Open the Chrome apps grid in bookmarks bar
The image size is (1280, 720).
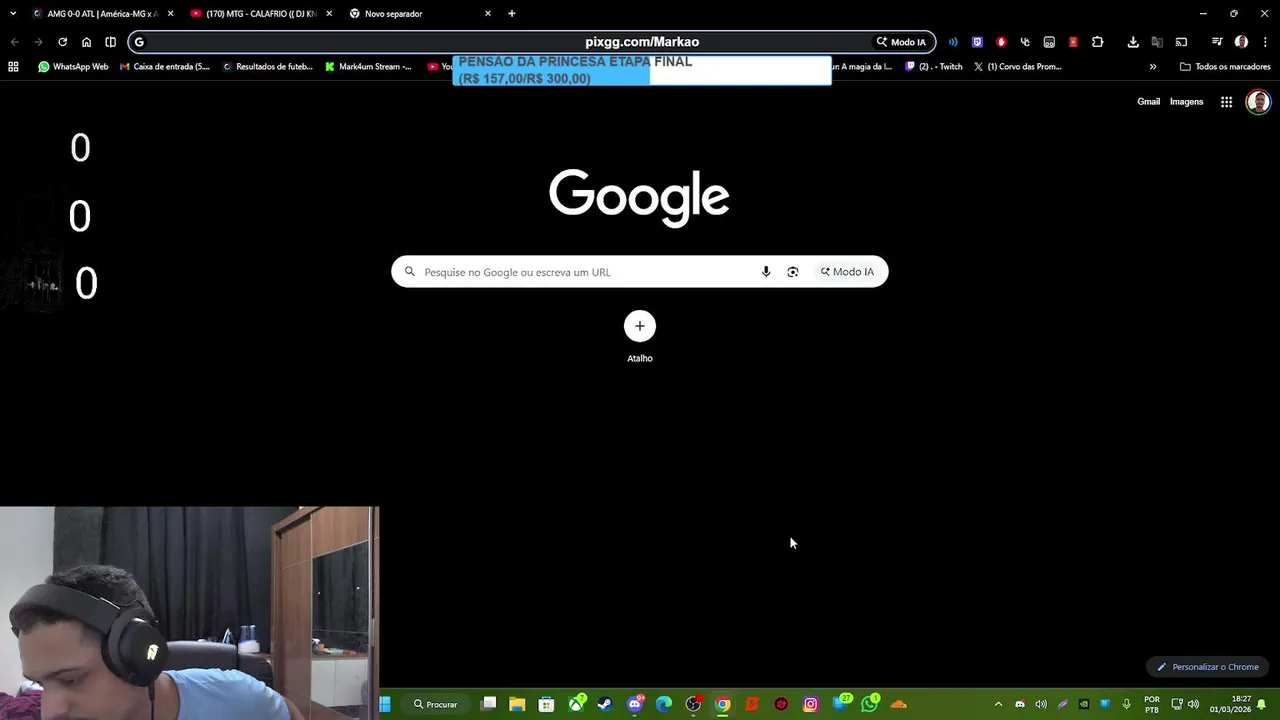click(x=13, y=67)
